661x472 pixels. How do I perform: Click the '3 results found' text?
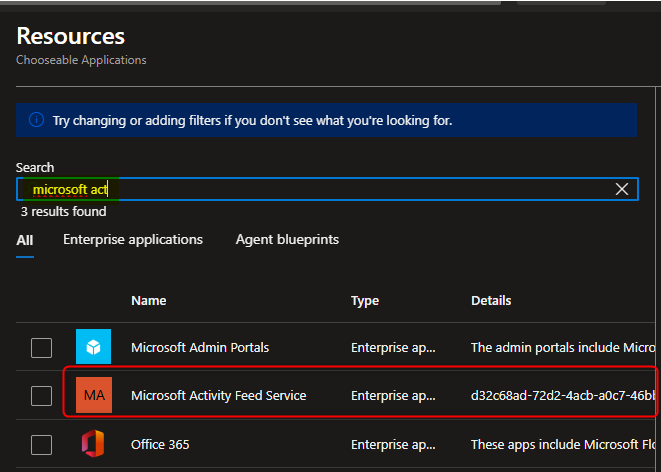point(64,211)
